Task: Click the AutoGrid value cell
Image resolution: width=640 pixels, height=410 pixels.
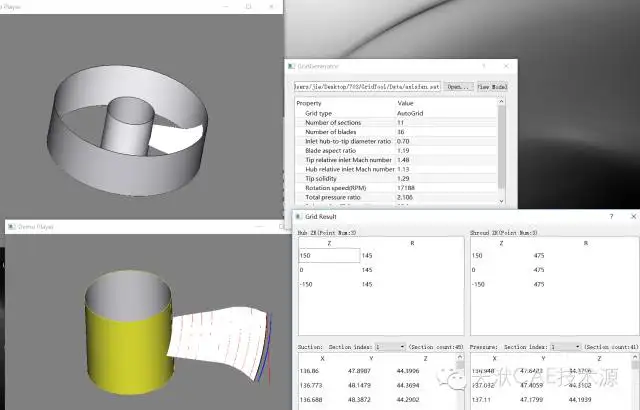Action: [410, 113]
